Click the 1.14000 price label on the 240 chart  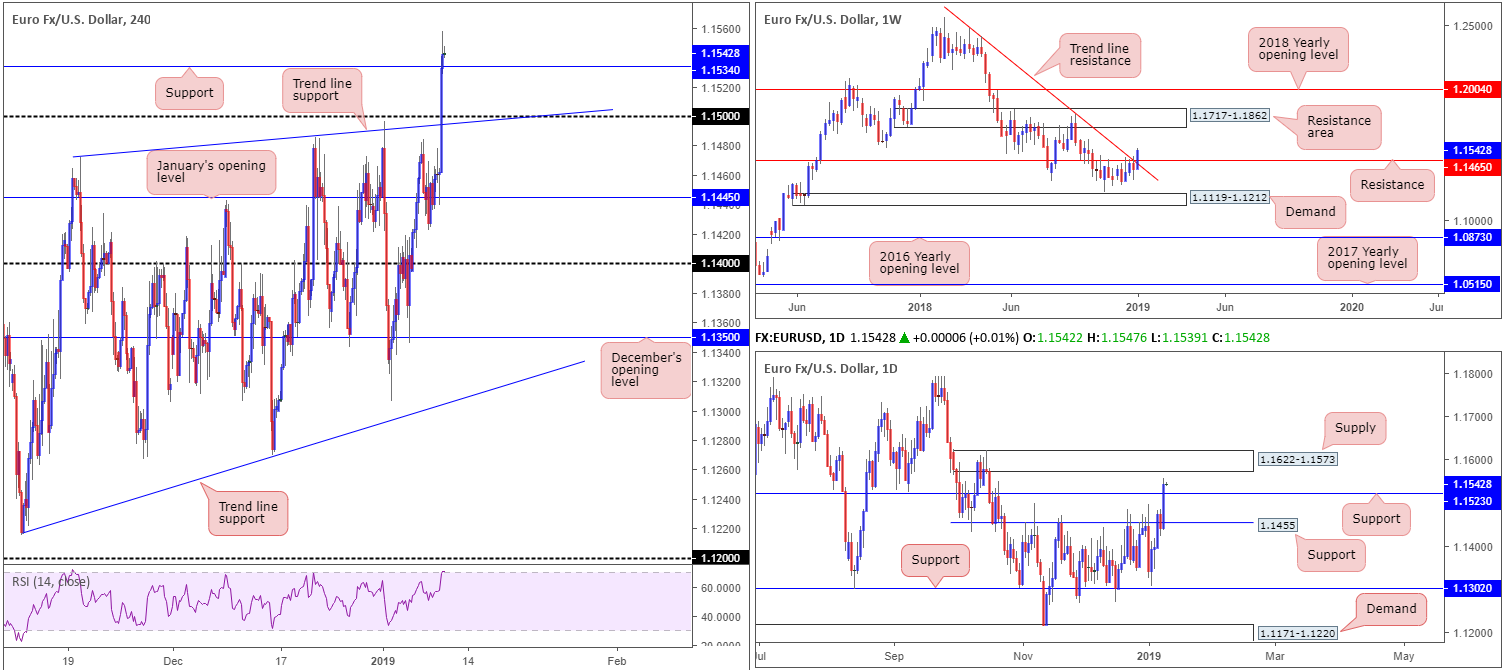point(718,264)
